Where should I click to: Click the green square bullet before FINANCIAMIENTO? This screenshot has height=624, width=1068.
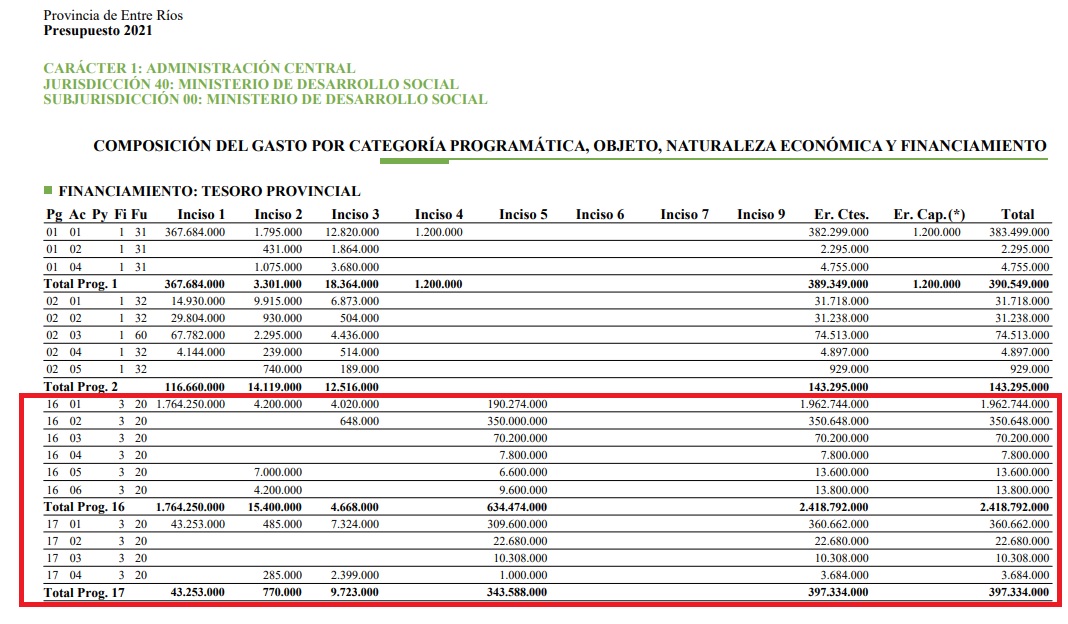pos(48,190)
